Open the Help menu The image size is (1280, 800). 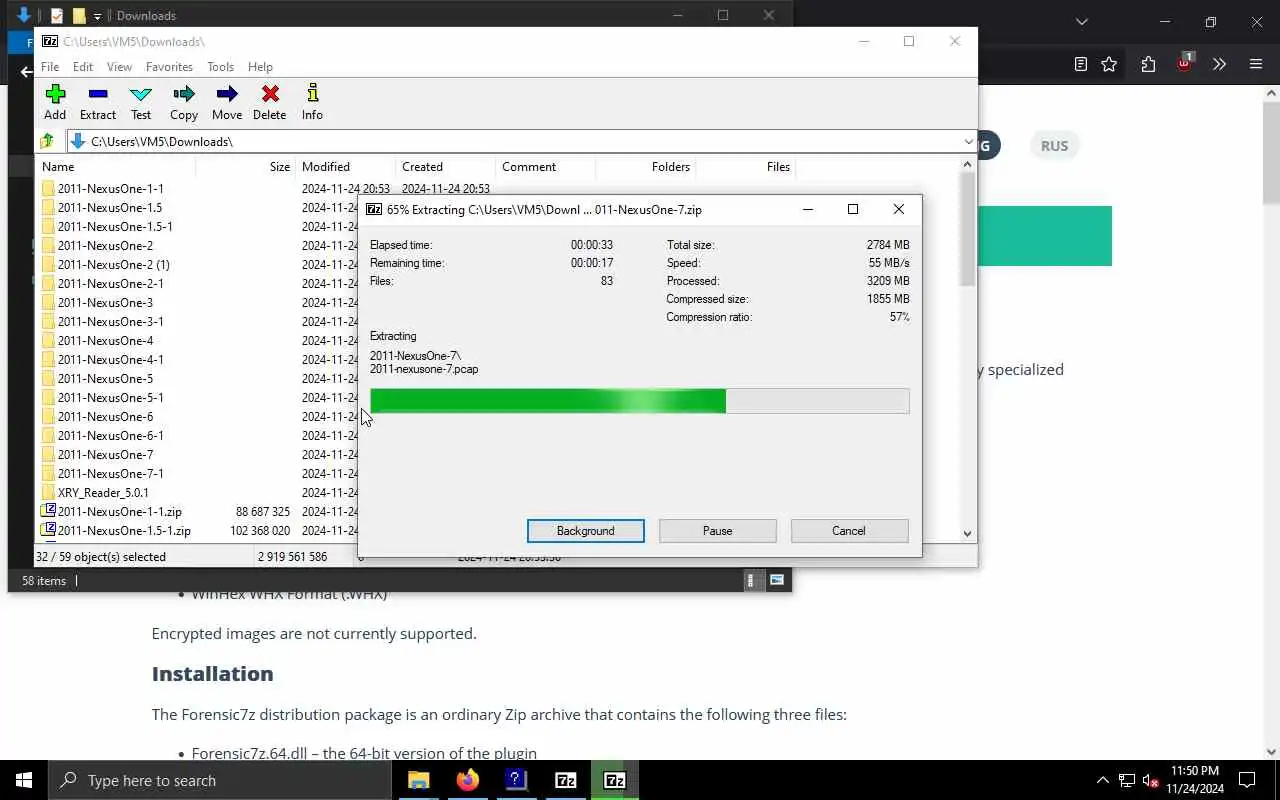(x=260, y=67)
